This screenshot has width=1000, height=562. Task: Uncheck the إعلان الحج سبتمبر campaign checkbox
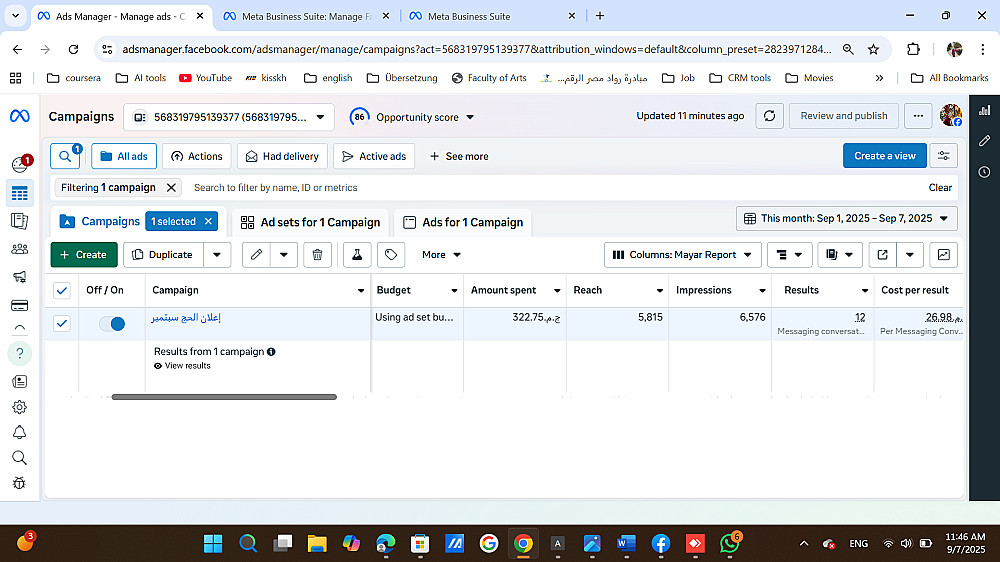(62, 323)
